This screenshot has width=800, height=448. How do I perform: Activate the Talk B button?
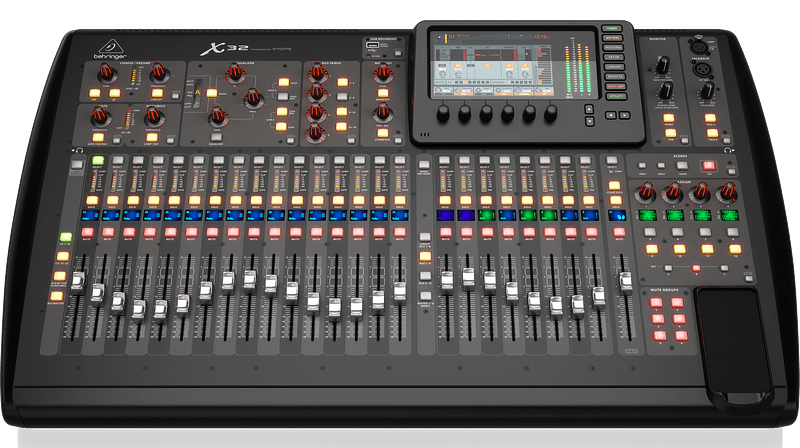[712, 134]
